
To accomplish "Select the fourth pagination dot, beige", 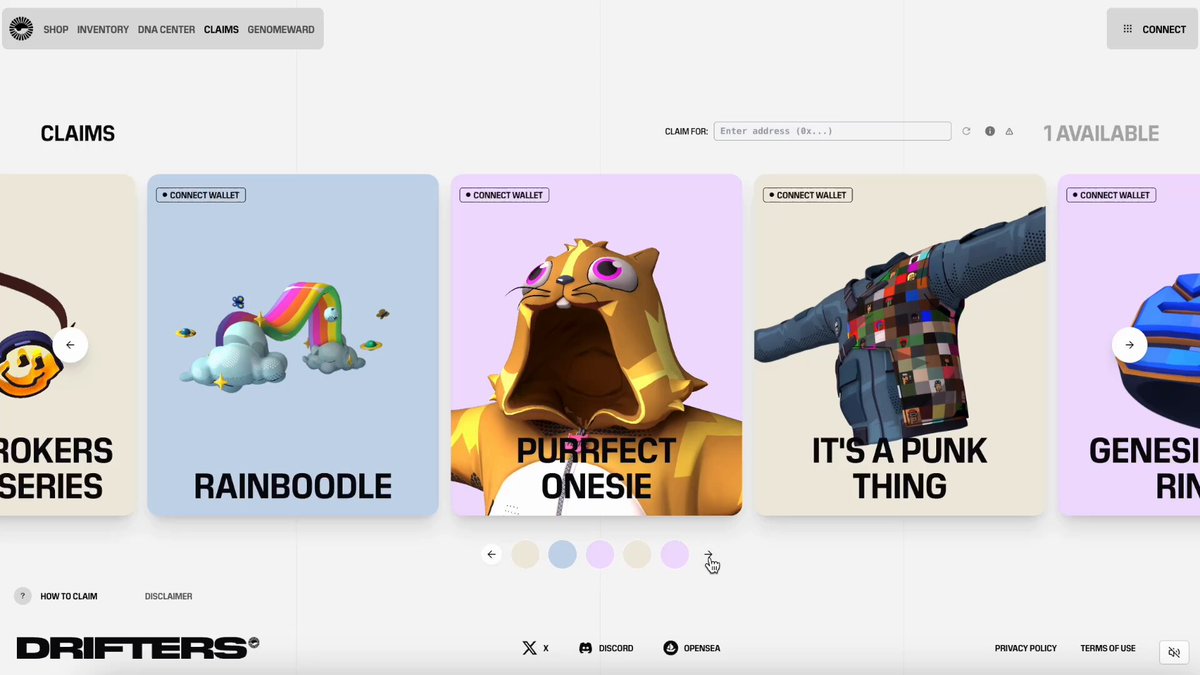I will point(637,554).
